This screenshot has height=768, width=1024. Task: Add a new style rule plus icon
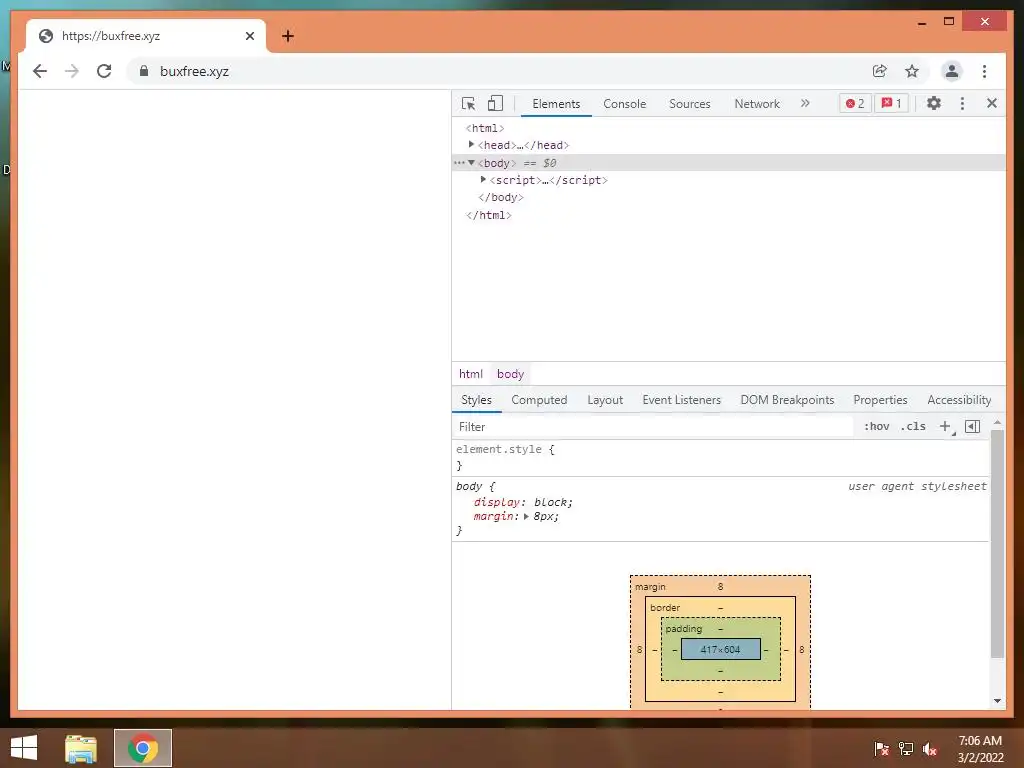click(x=945, y=426)
